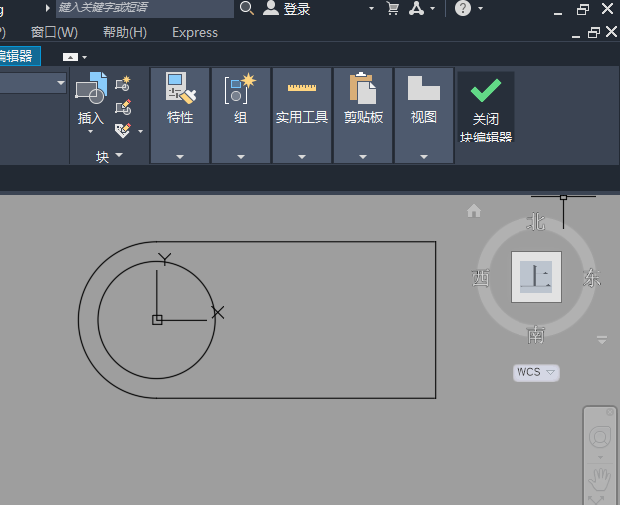Viewport: 620px width, 505px height.
Task: Open the Autodesk App Store cart icon
Action: (x=392, y=9)
